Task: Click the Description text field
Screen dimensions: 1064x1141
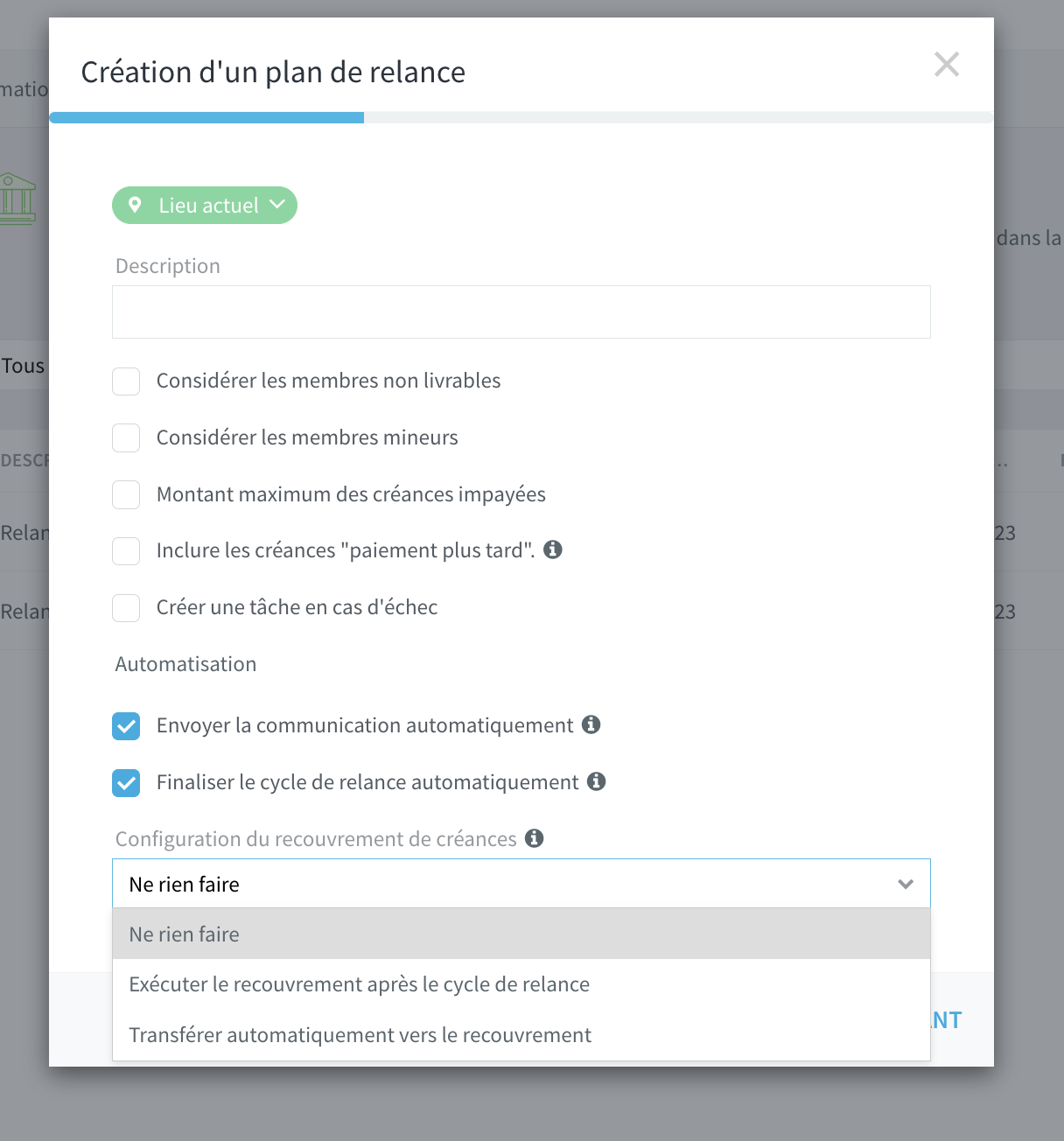Action: [521, 311]
